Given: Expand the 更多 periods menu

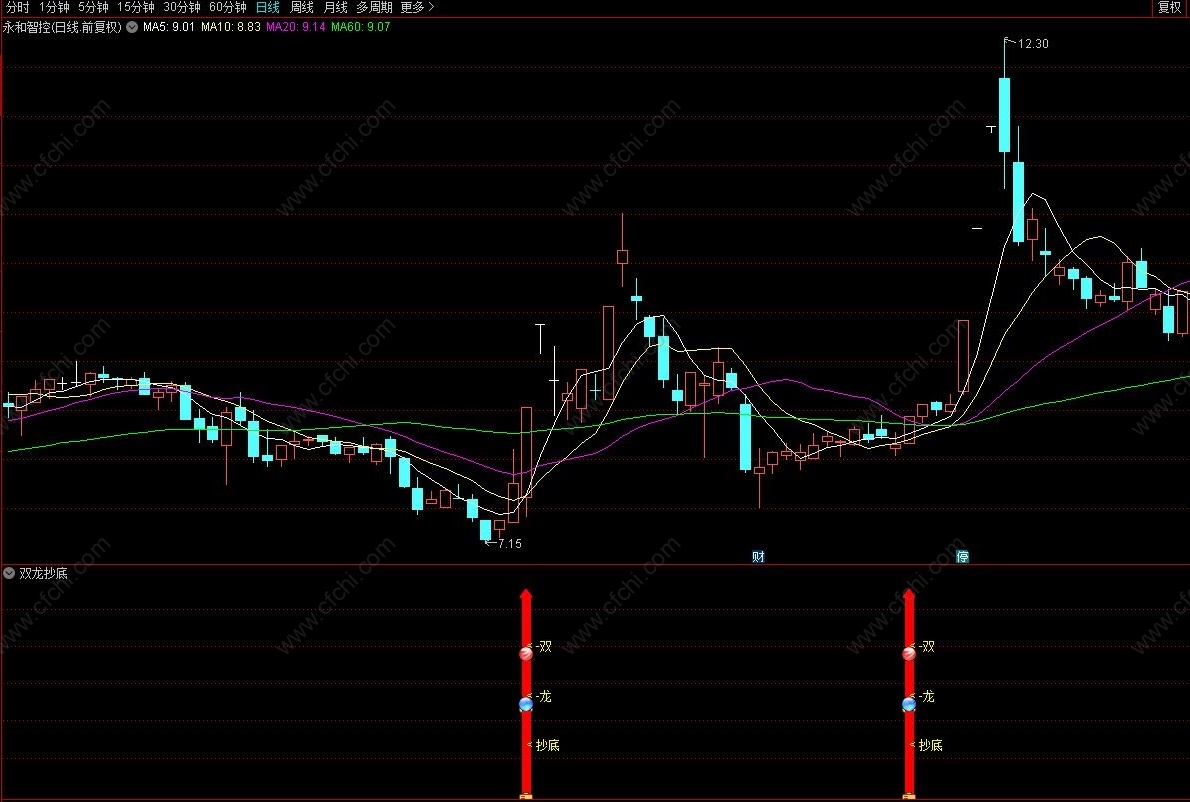Looking at the screenshot, I should (417, 8).
